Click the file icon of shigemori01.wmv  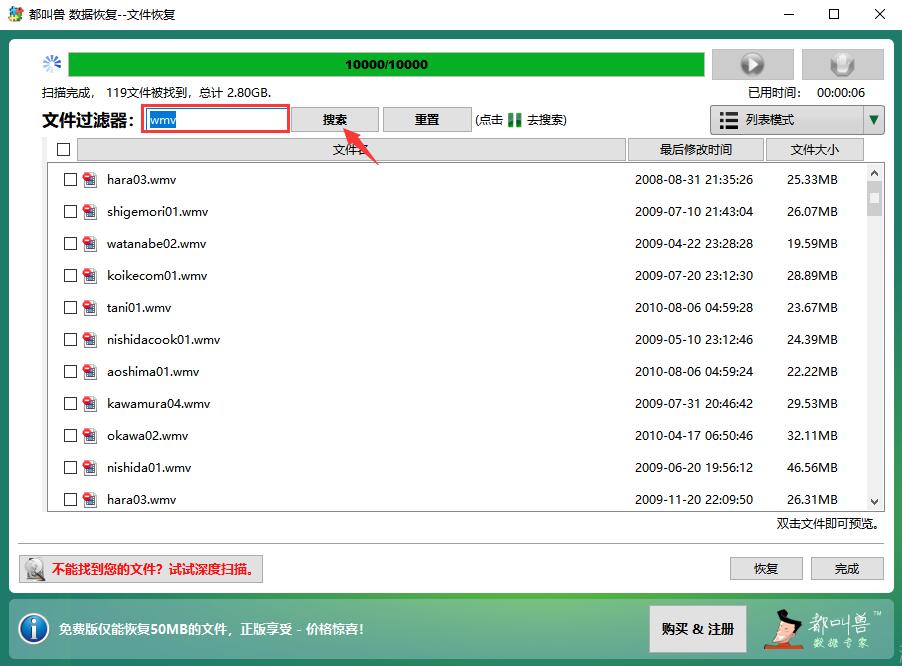pos(90,212)
